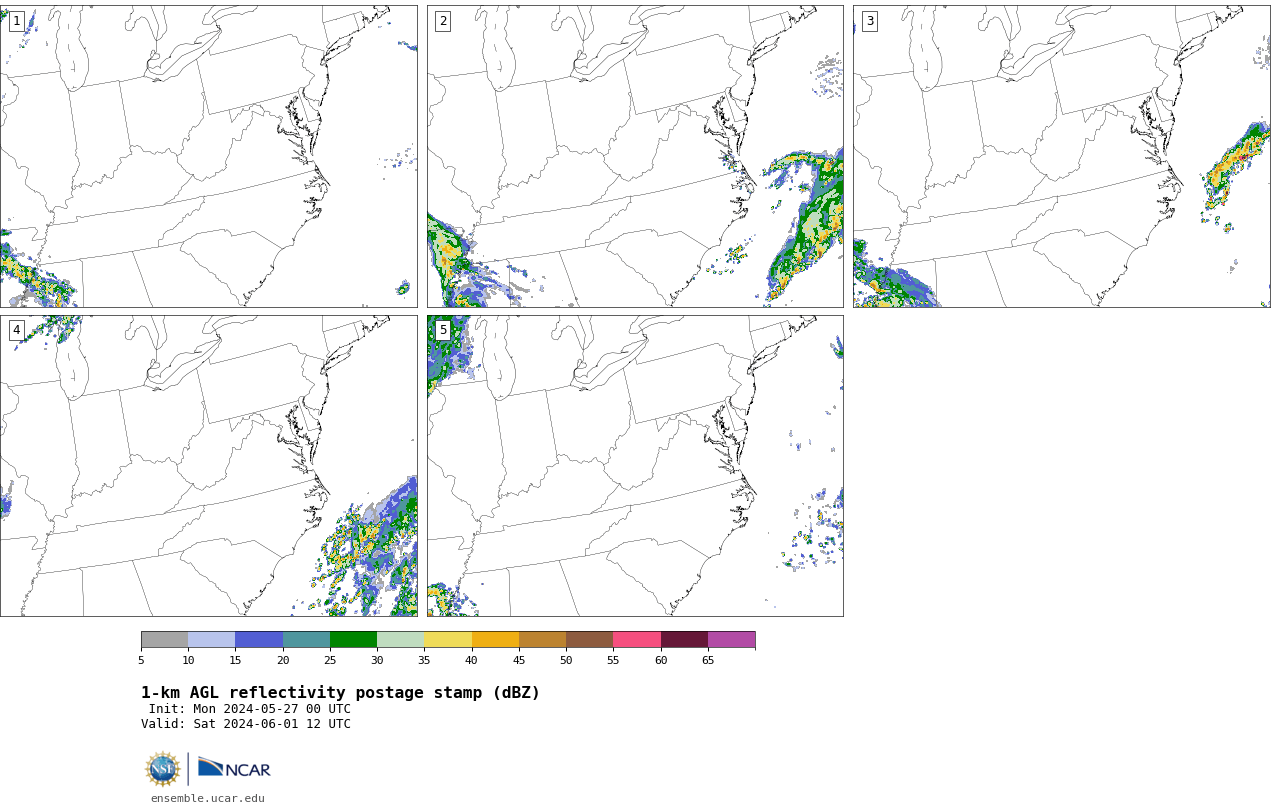Viewport: 1280px width, 809px height.
Task: Select the pink 55-60 dBZ swatch
Action: pos(637,640)
